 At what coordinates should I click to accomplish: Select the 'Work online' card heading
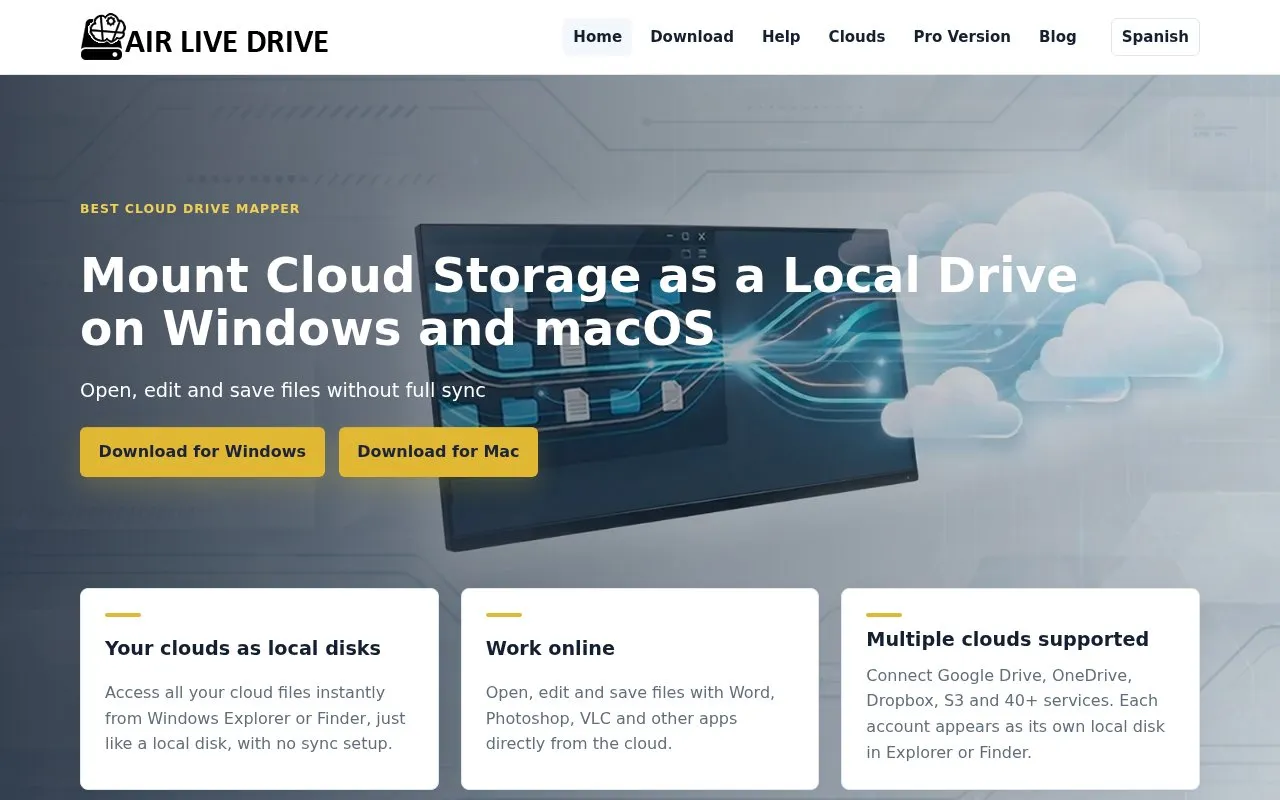tap(550, 648)
